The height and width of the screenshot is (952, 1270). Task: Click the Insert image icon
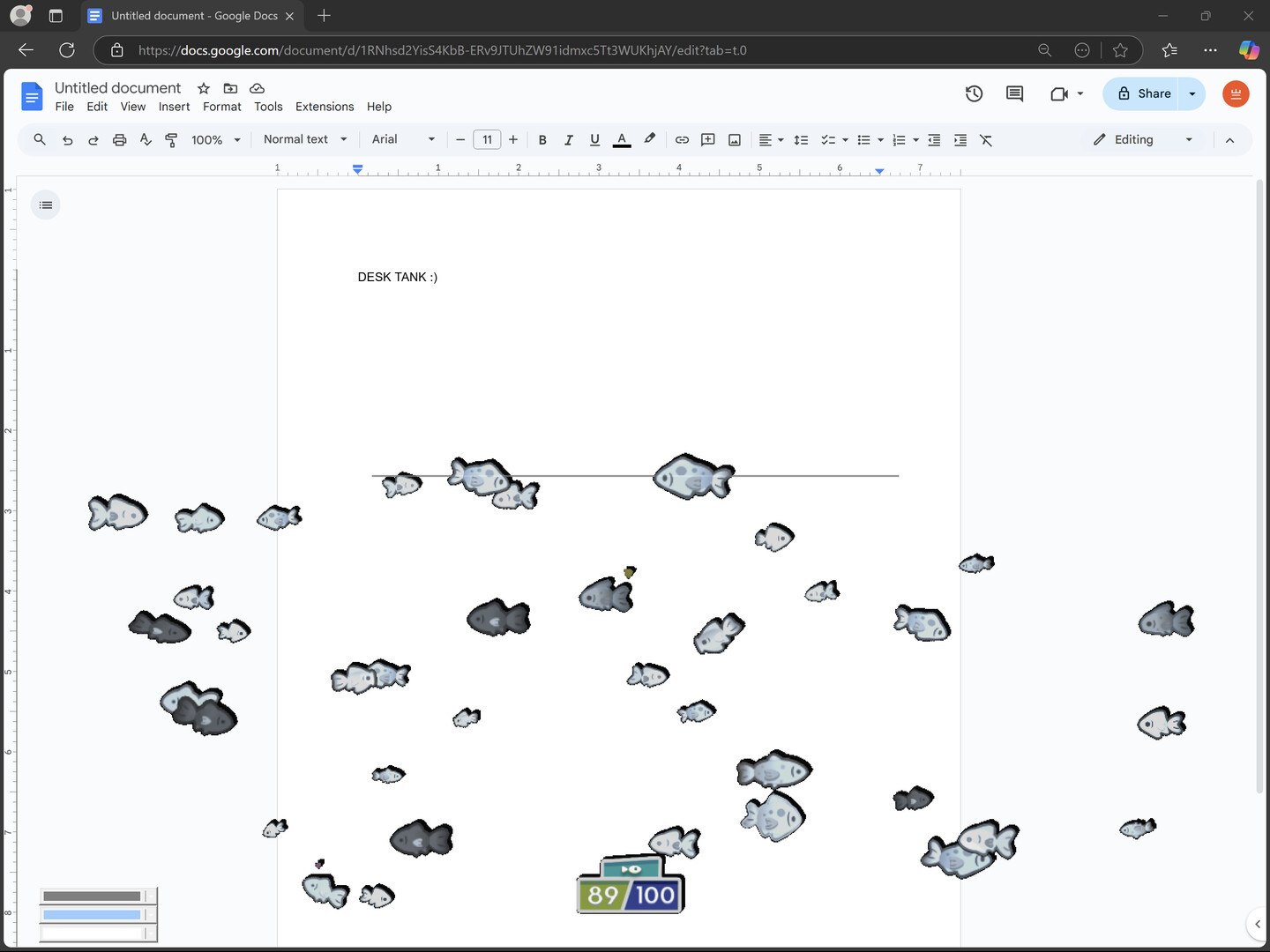734,140
